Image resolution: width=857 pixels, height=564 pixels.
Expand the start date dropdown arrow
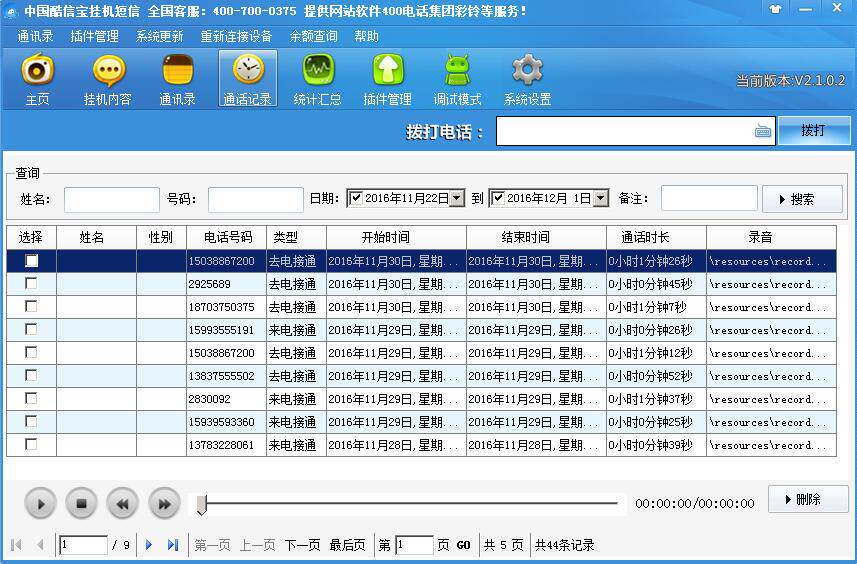457,198
